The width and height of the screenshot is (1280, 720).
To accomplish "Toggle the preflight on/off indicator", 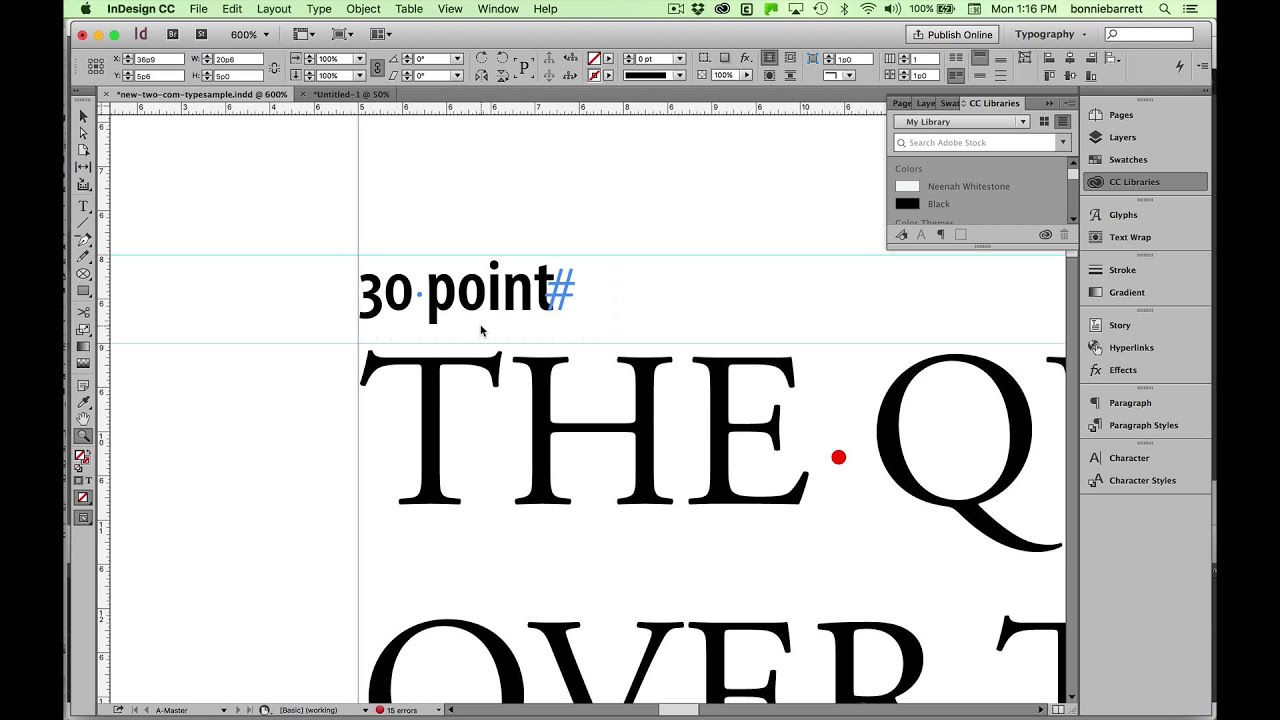I will tap(380, 710).
